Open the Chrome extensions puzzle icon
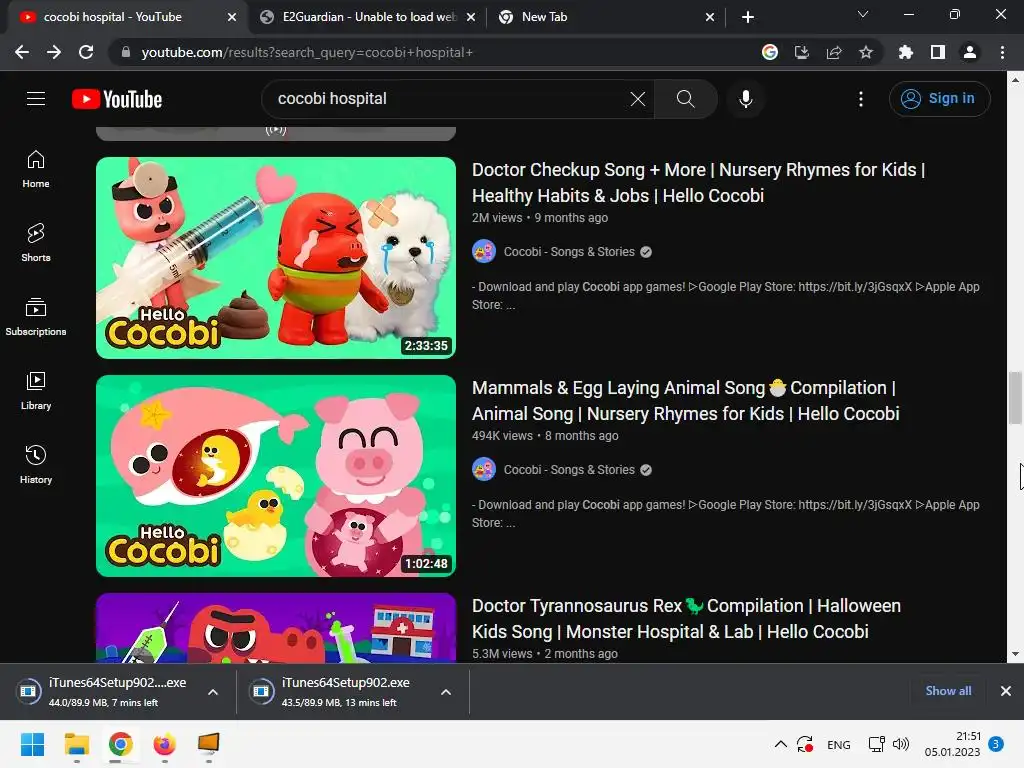This screenshot has width=1024, height=768. (x=905, y=52)
